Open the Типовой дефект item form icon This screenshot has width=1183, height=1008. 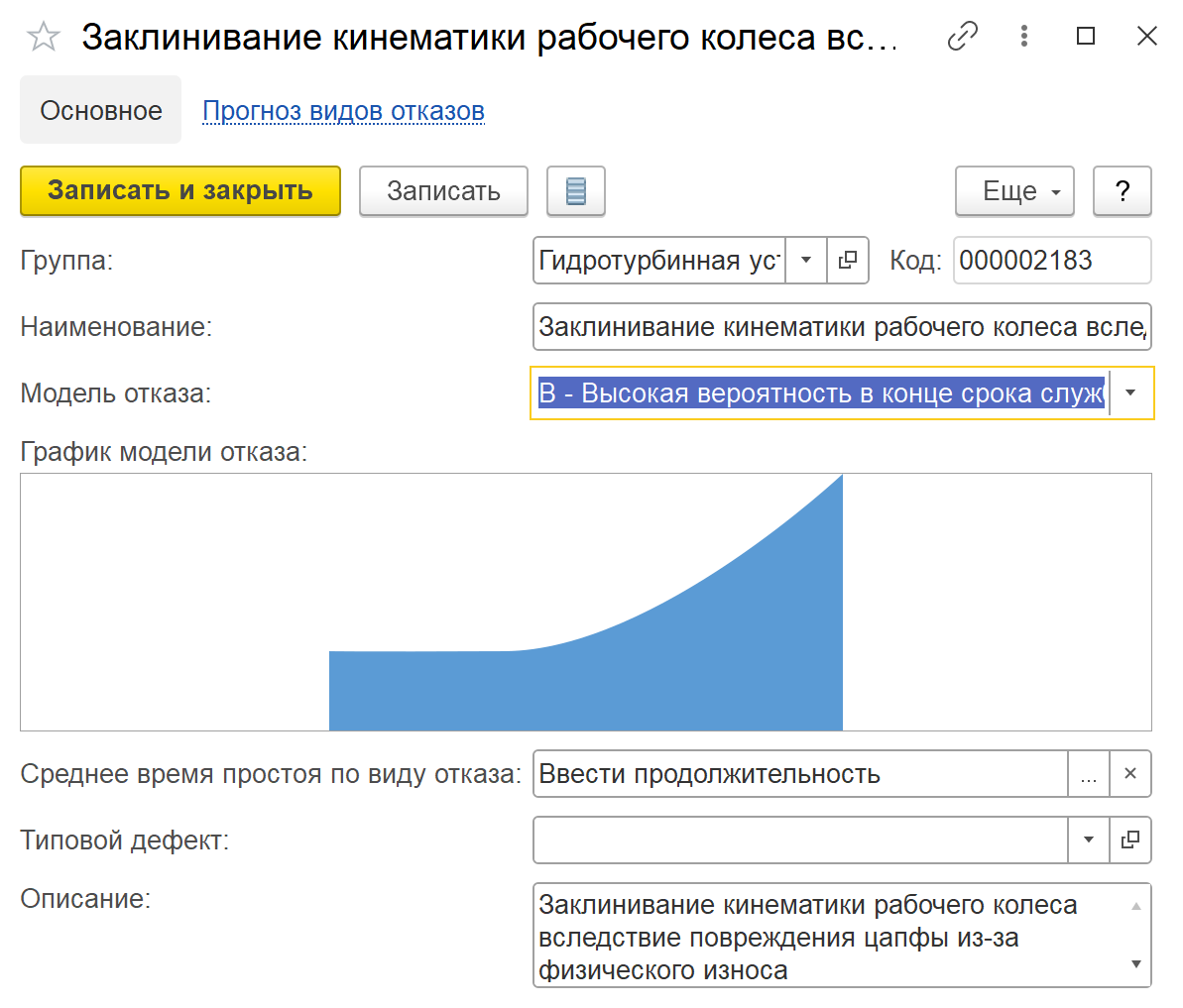pos(1130,840)
